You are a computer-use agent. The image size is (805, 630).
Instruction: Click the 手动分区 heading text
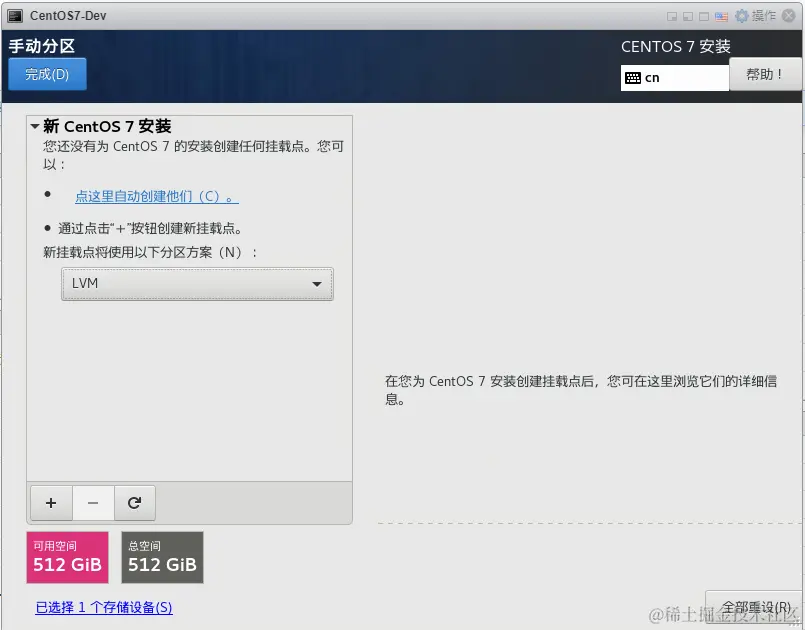[x=42, y=46]
